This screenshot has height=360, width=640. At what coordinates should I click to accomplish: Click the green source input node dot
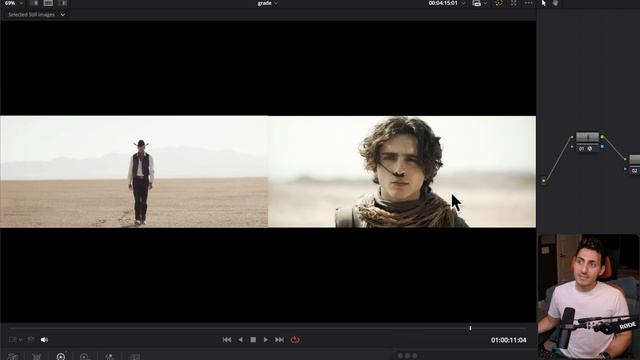coord(544,181)
